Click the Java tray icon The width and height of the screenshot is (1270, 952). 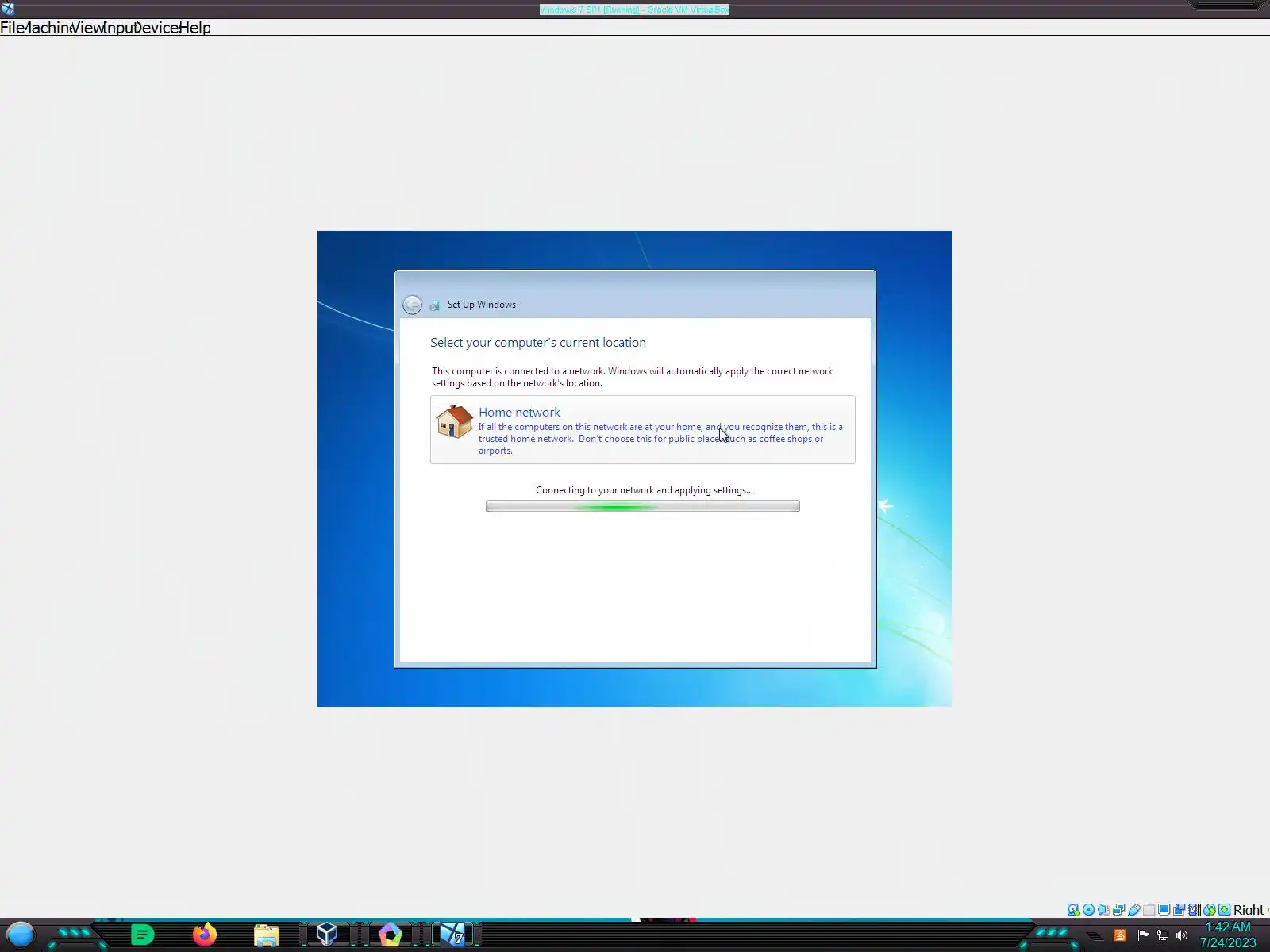(x=1120, y=935)
